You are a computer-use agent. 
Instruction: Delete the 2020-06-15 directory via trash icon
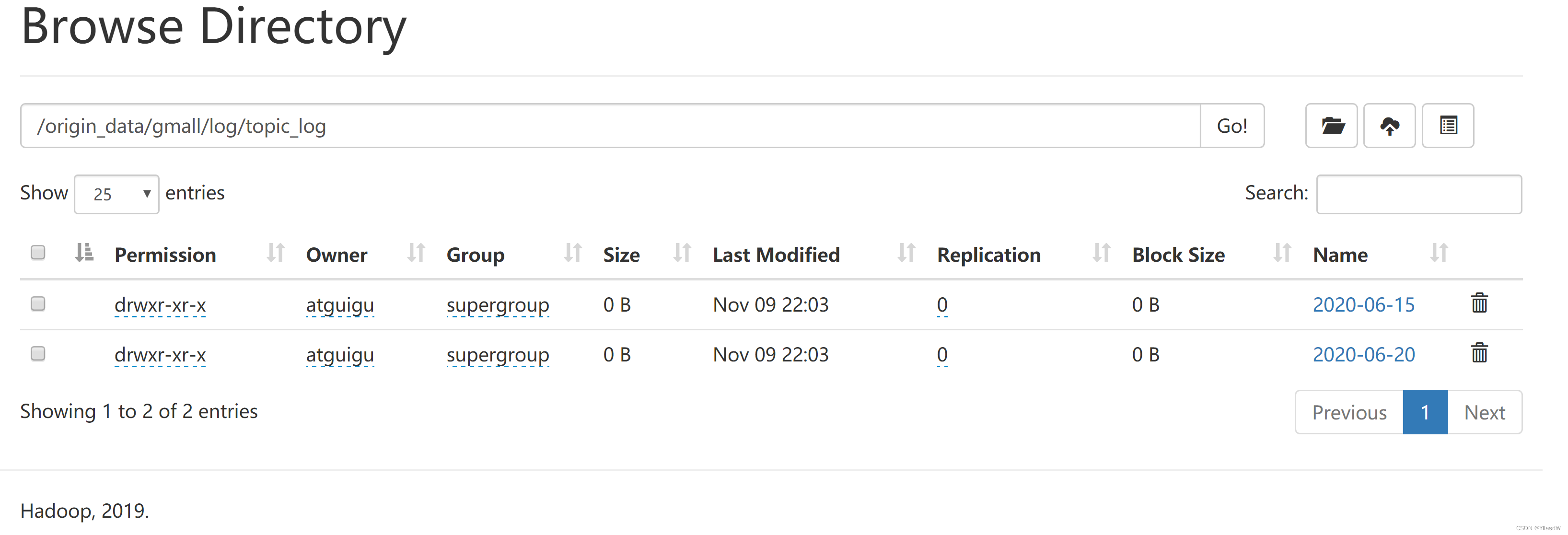tap(1479, 303)
